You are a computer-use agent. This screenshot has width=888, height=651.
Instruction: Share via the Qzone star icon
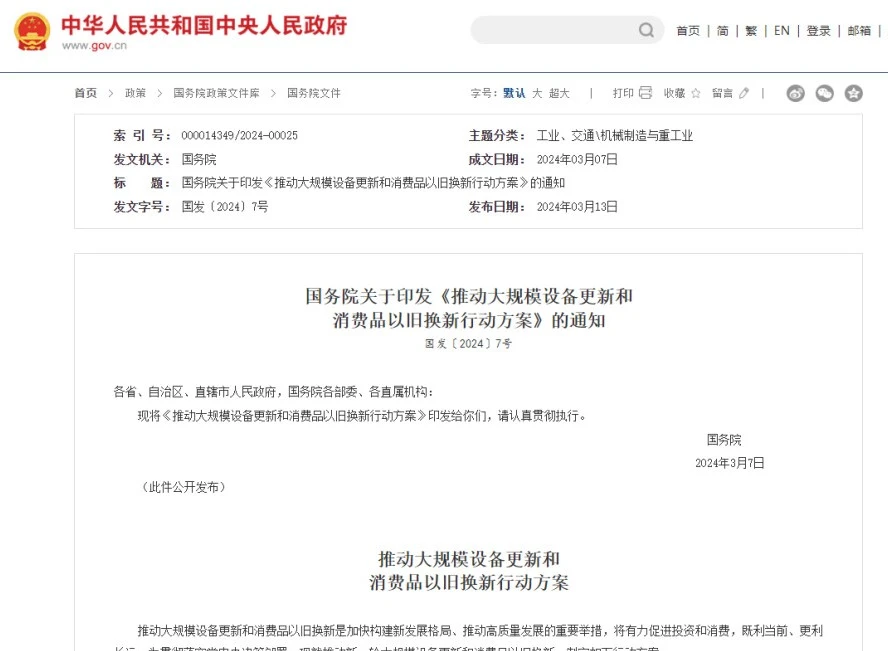point(853,93)
